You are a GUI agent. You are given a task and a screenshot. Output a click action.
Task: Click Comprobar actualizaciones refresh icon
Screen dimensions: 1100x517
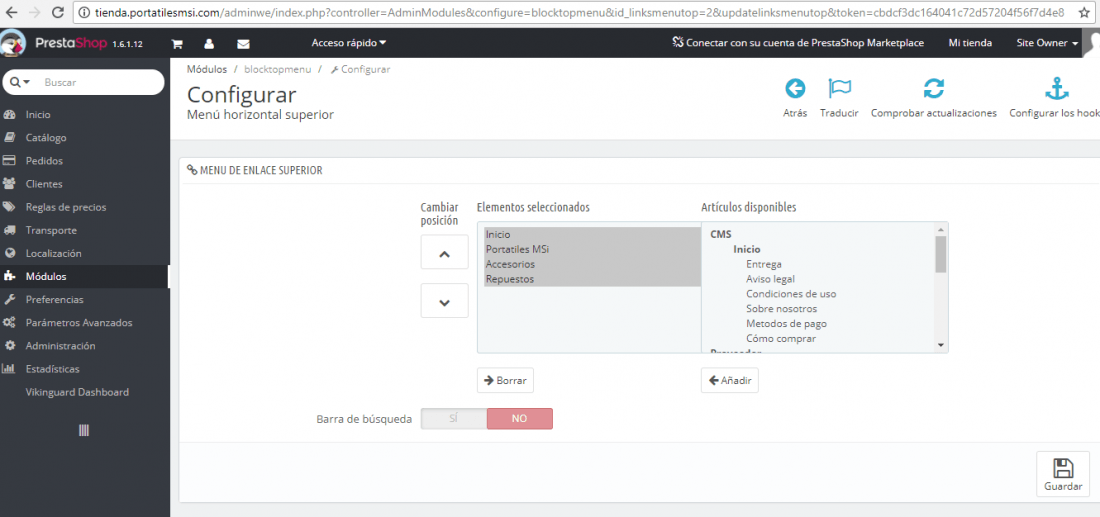[x=933, y=88]
